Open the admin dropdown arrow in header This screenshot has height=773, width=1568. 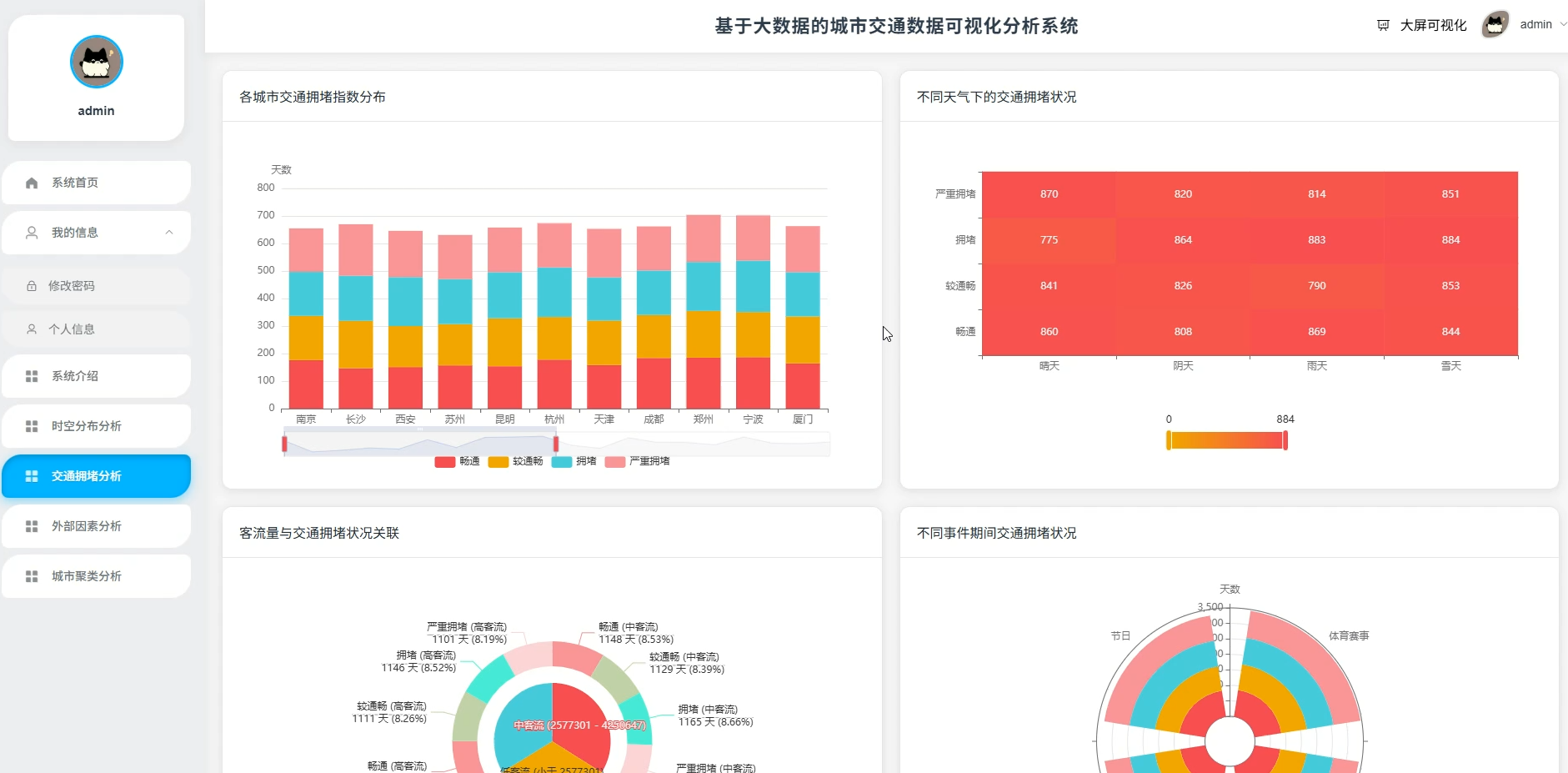(1563, 24)
